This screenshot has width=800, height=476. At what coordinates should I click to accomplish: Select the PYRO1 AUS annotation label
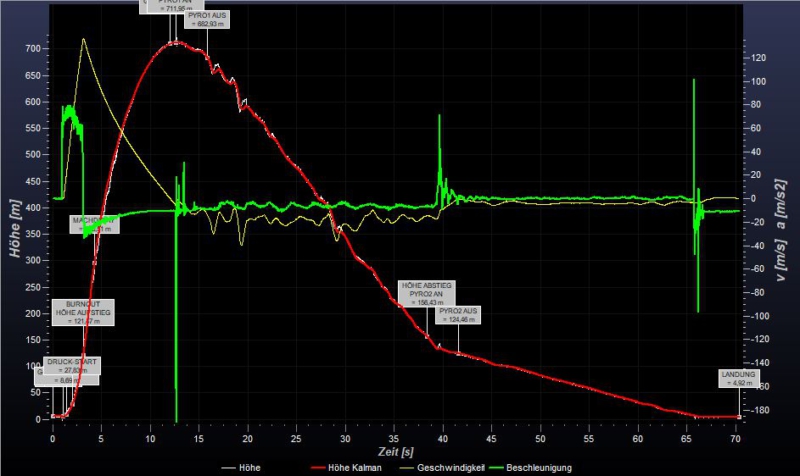(208, 20)
